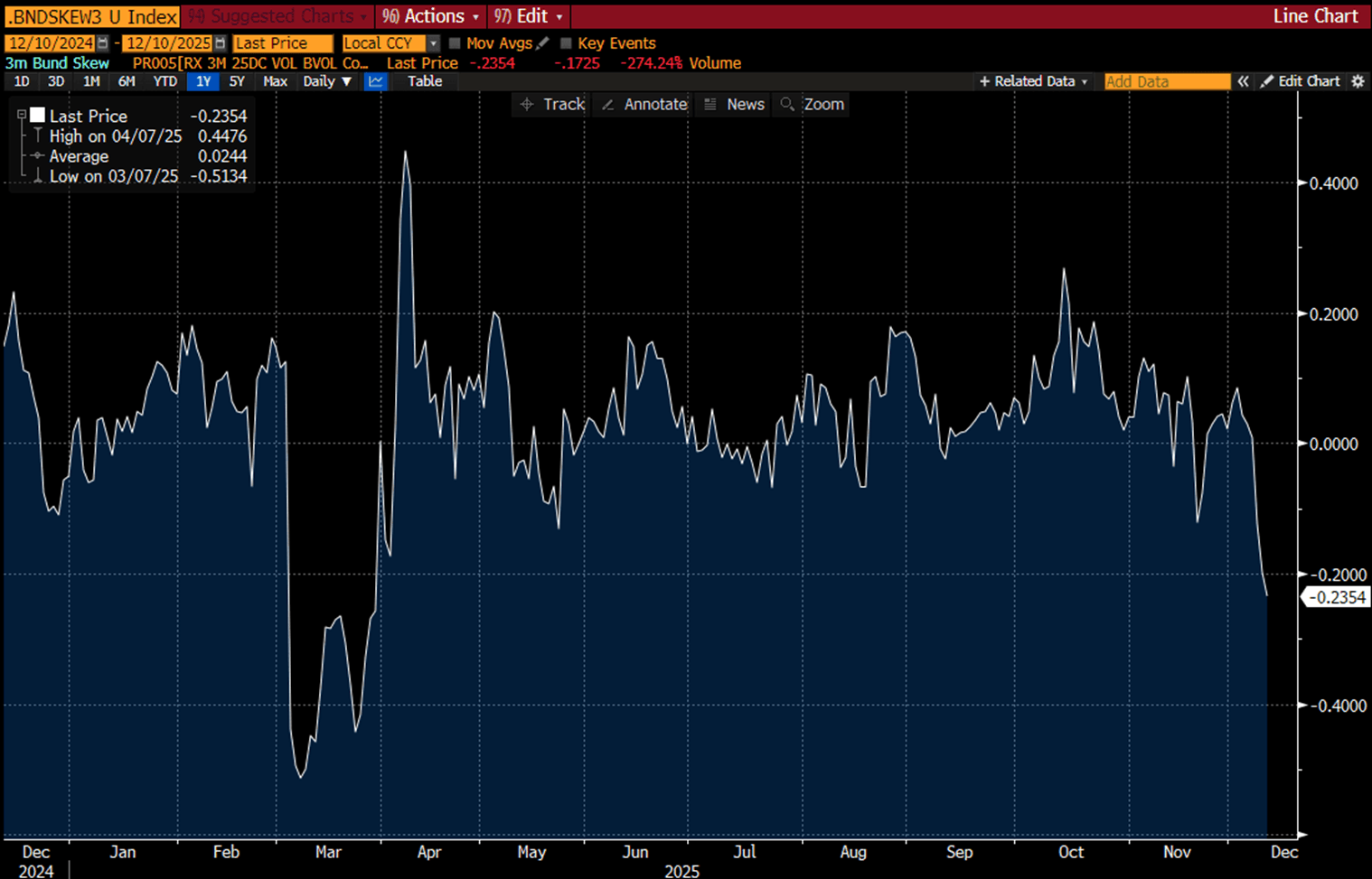Open the Table view
1372x879 pixels.
[425, 81]
